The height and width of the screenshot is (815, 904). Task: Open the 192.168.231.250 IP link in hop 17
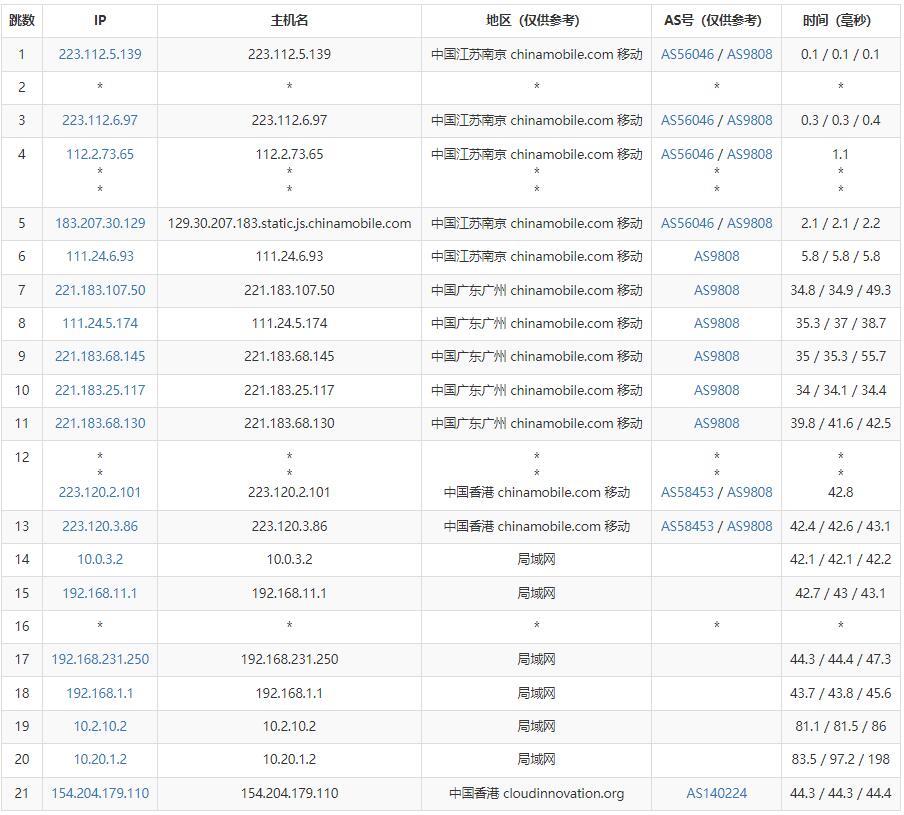[x=100, y=659]
